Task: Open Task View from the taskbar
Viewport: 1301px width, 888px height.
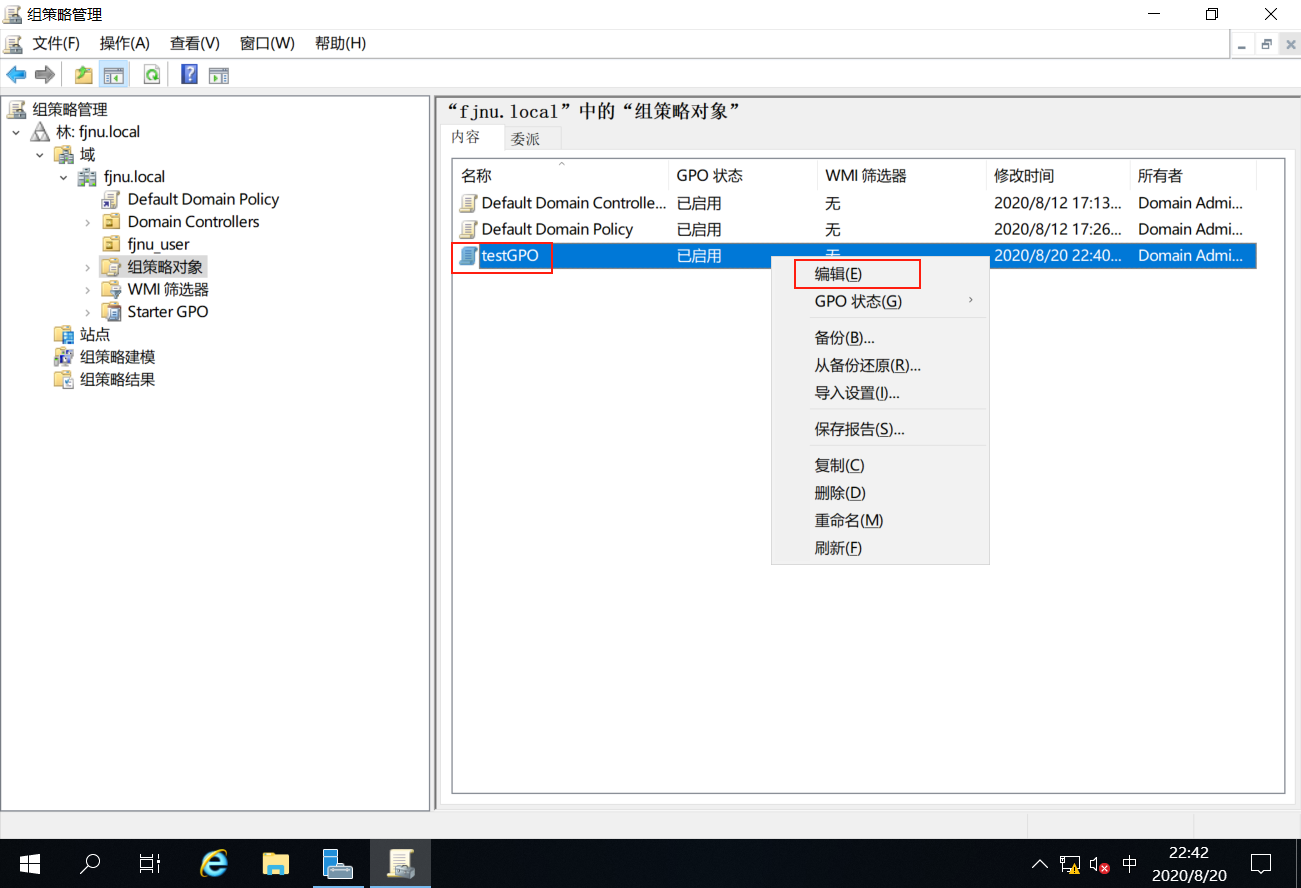Action: pyautogui.click(x=150, y=863)
